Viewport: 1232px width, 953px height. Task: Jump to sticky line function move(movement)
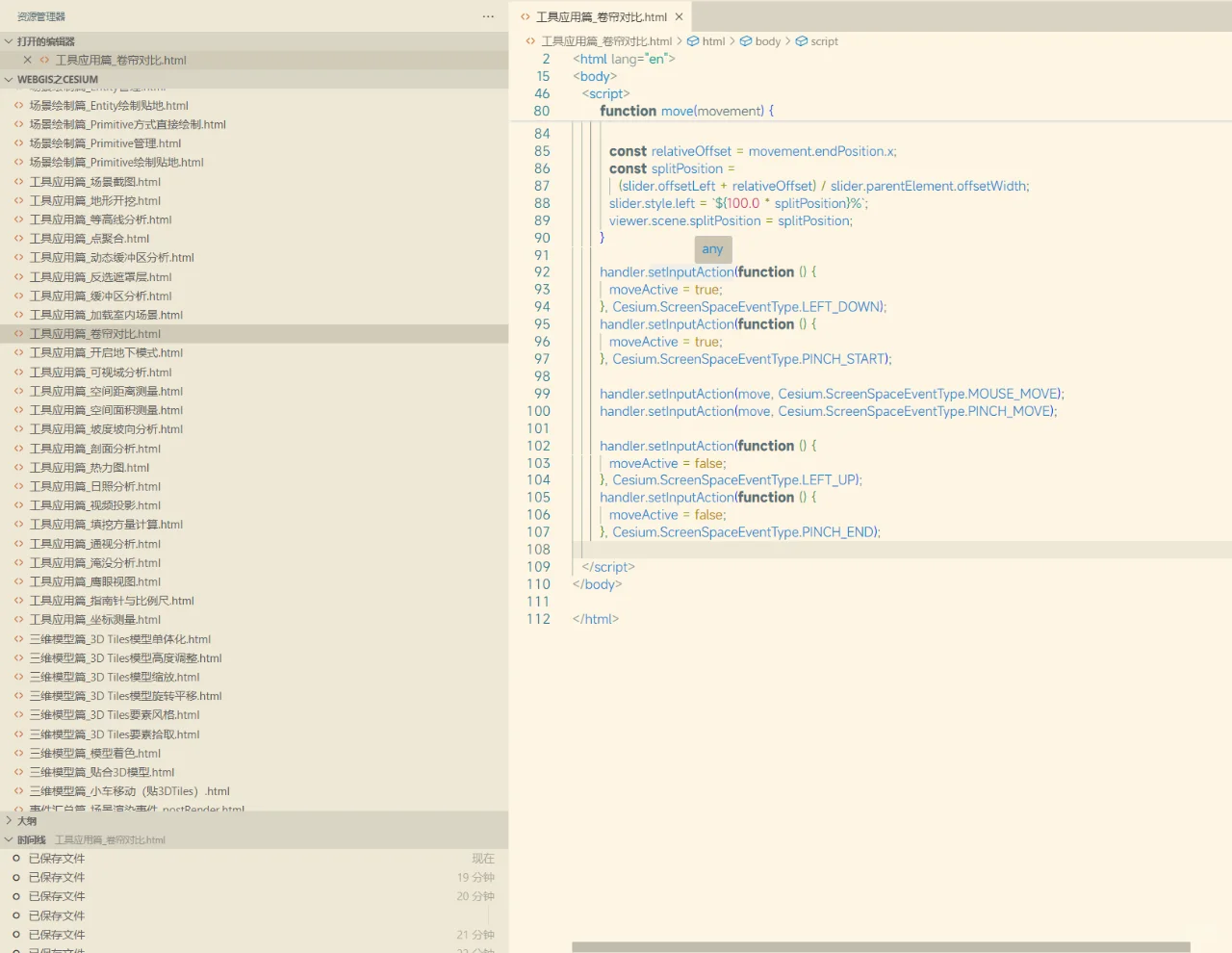click(686, 111)
